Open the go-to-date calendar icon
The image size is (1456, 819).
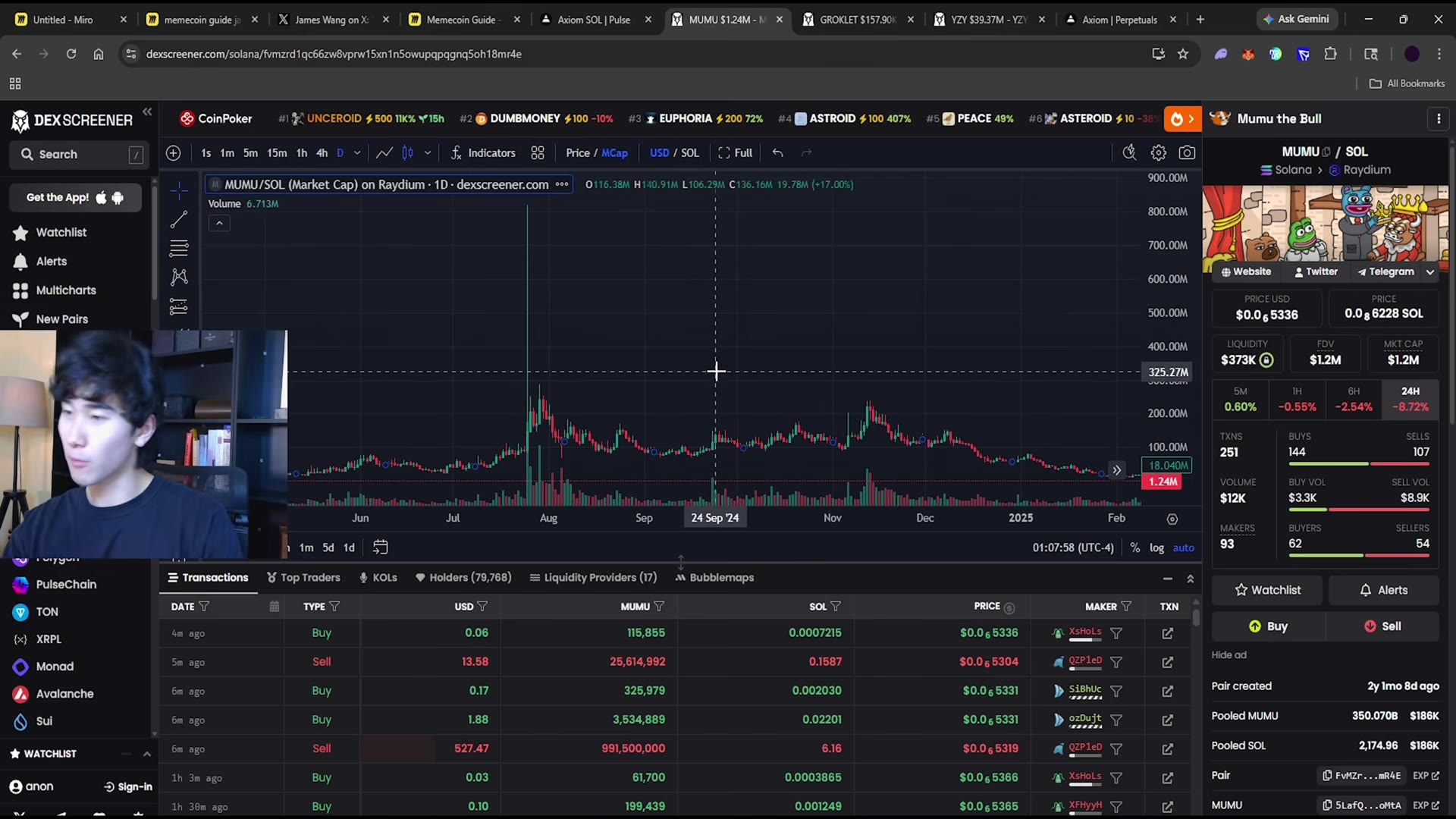[x=381, y=547]
